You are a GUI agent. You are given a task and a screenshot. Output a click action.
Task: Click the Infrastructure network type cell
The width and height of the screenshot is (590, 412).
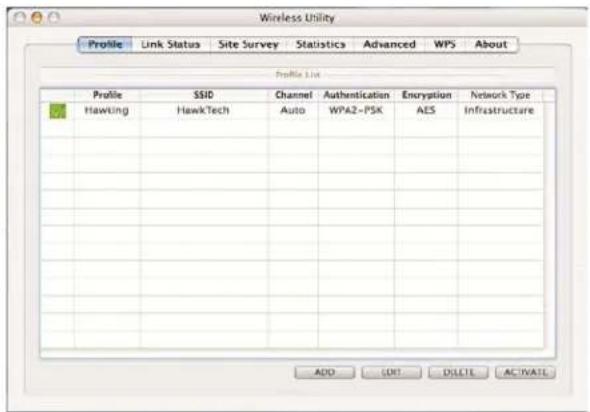[499, 111]
